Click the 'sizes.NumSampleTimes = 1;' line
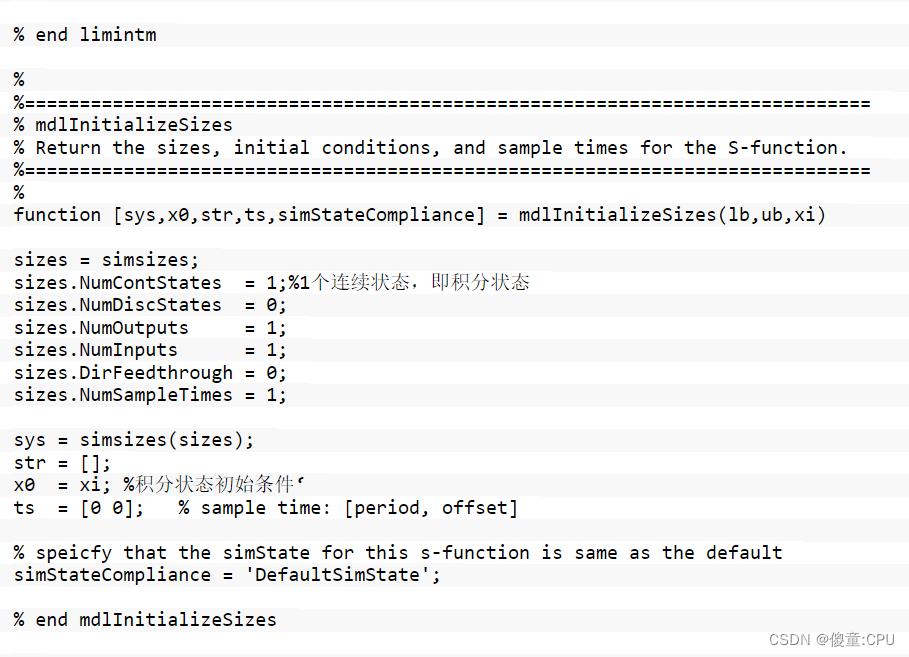 tap(150, 395)
